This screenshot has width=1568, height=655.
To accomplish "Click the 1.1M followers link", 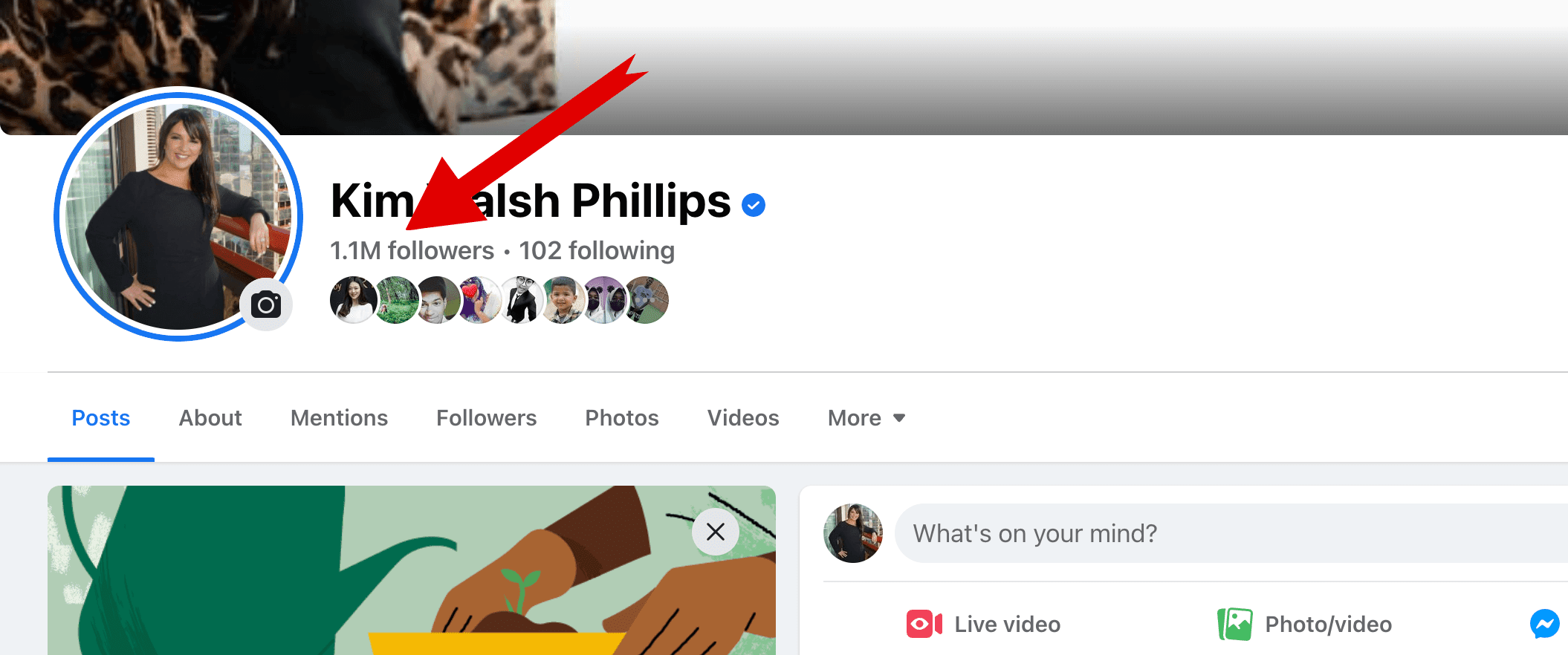I will (x=412, y=251).
